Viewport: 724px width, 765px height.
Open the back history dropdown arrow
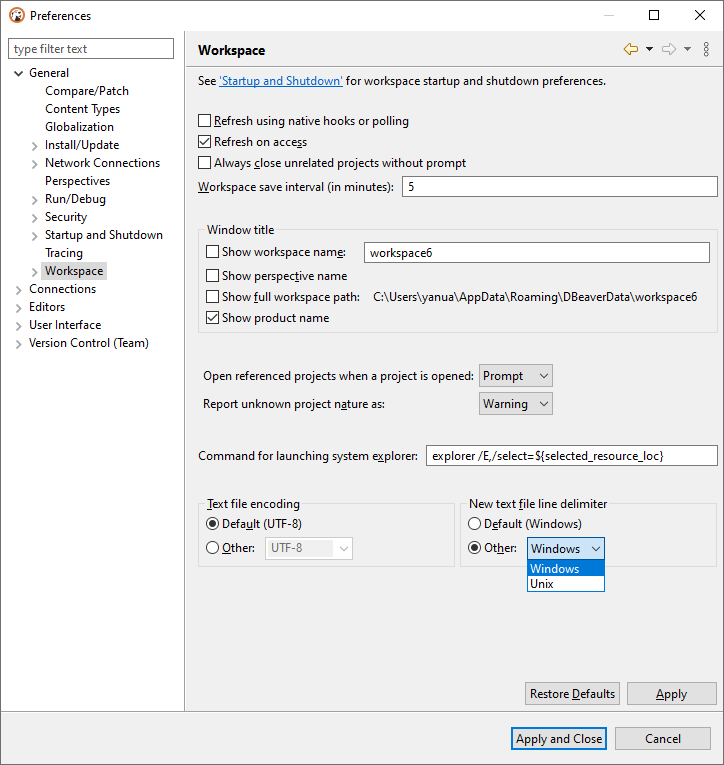tap(649, 49)
